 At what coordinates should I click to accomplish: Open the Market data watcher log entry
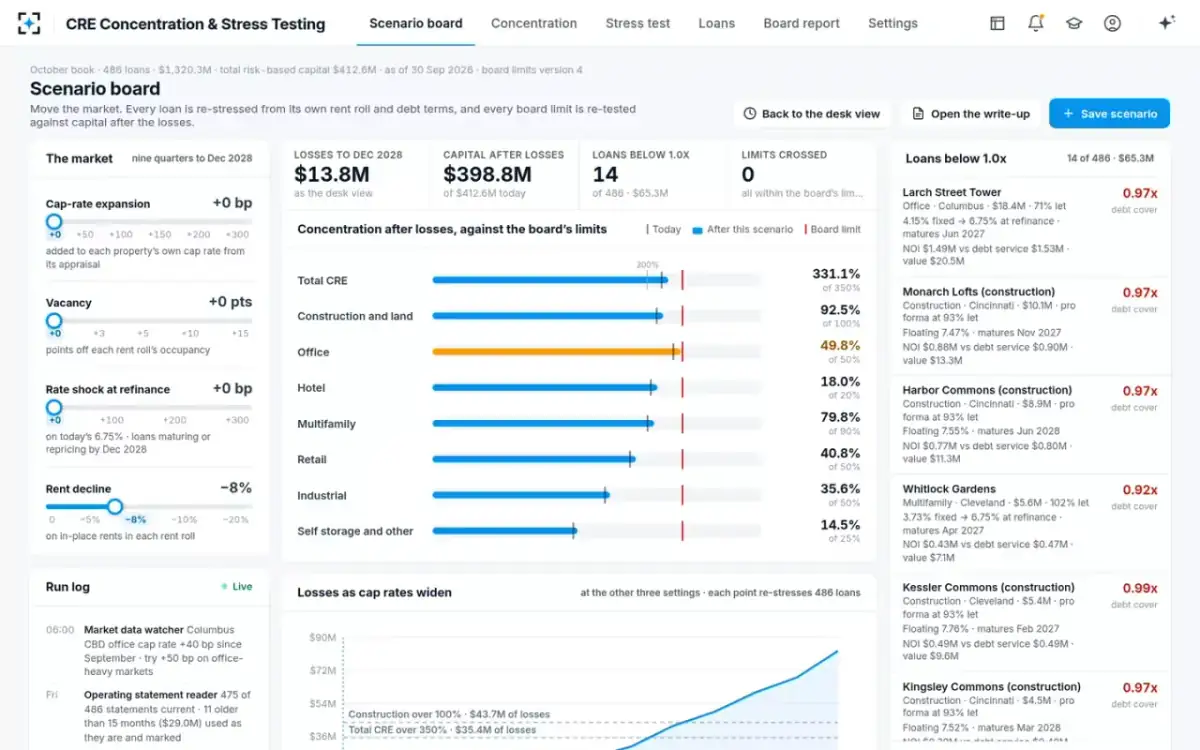(148, 651)
